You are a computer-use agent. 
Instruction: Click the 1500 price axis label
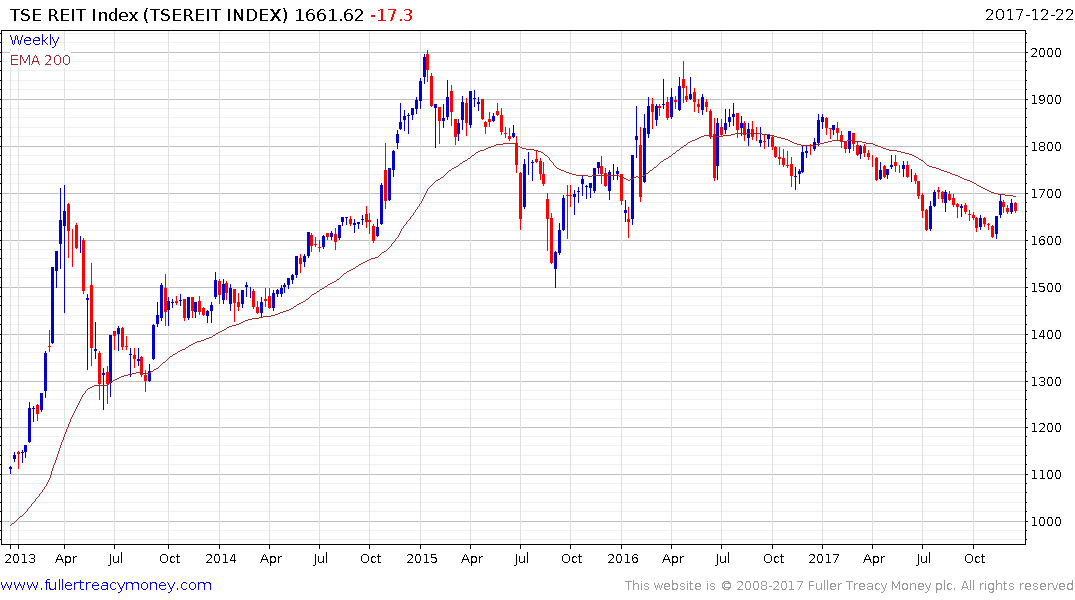point(1046,287)
